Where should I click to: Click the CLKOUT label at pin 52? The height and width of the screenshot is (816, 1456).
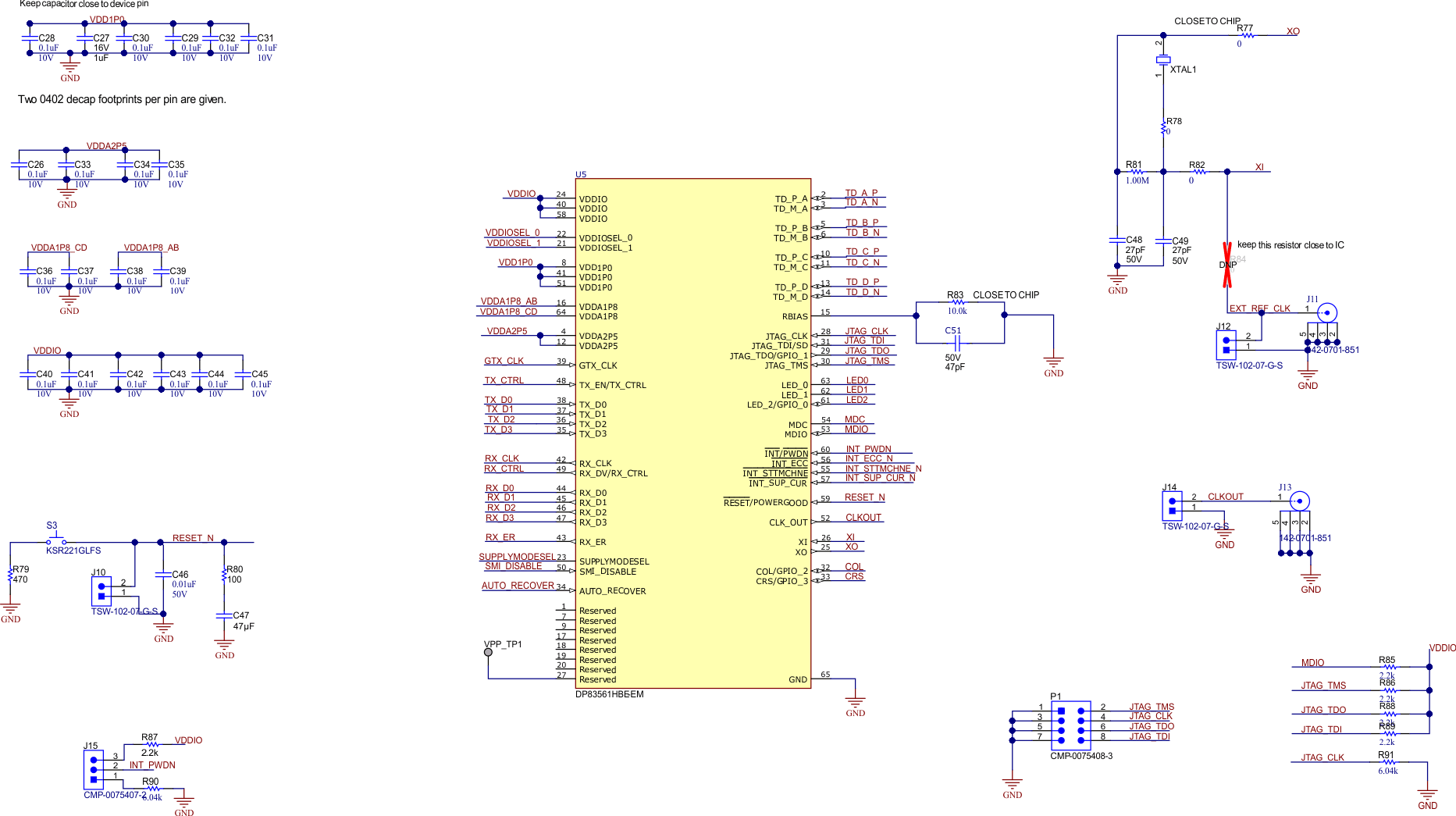tap(863, 518)
